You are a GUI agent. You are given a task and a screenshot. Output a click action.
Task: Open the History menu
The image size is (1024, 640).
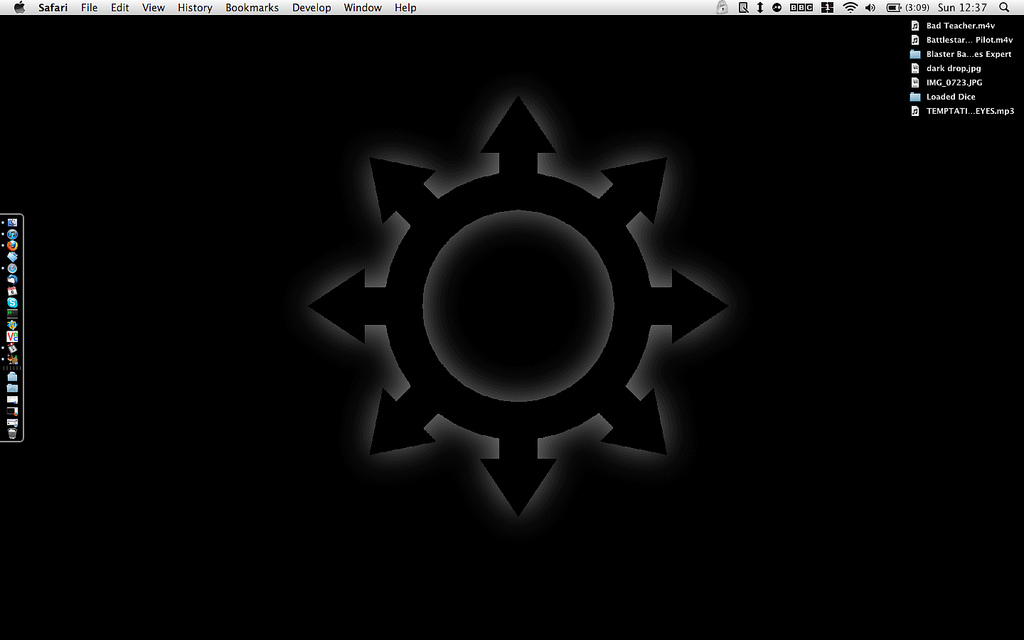(195, 8)
